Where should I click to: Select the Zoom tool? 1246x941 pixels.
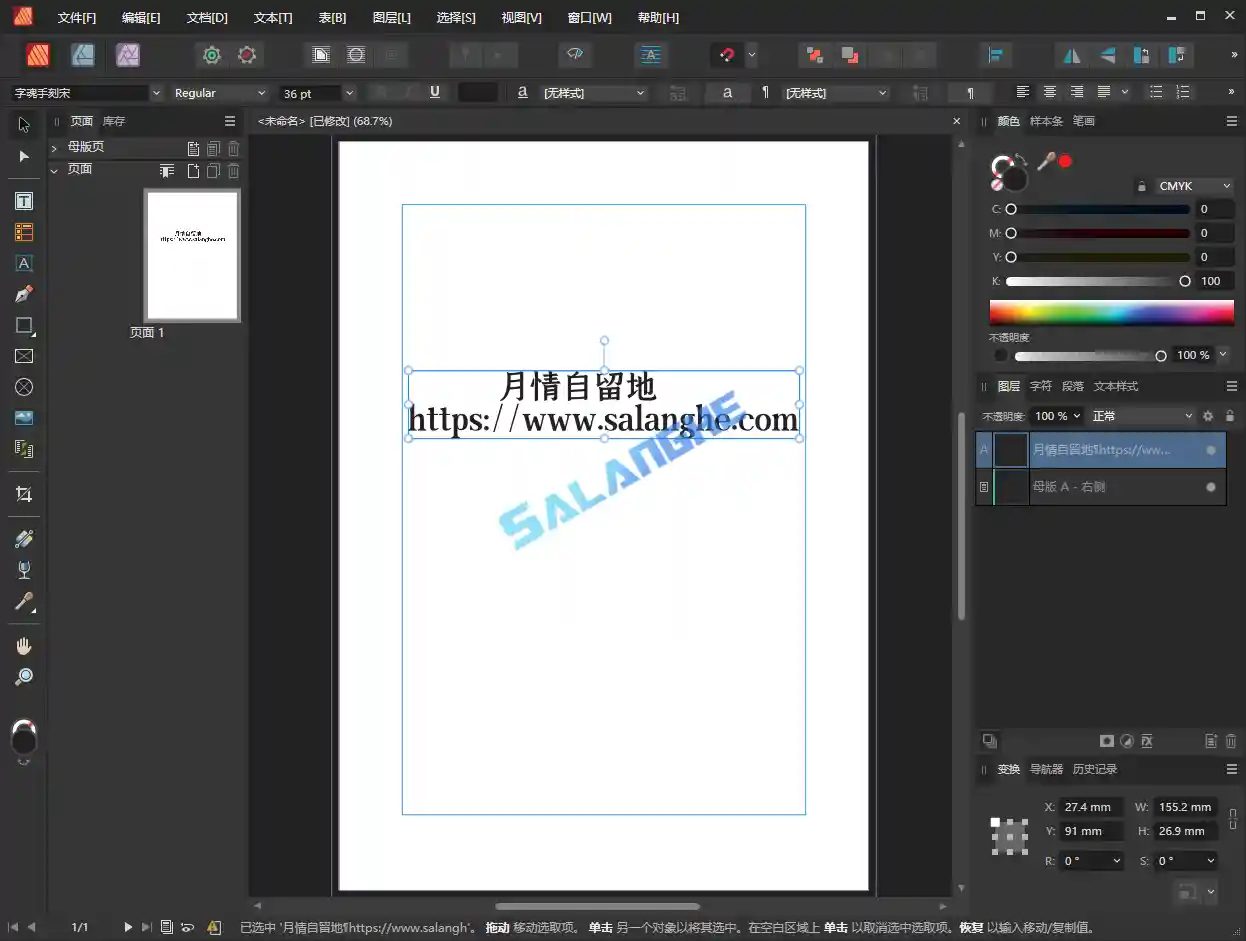pos(23,676)
